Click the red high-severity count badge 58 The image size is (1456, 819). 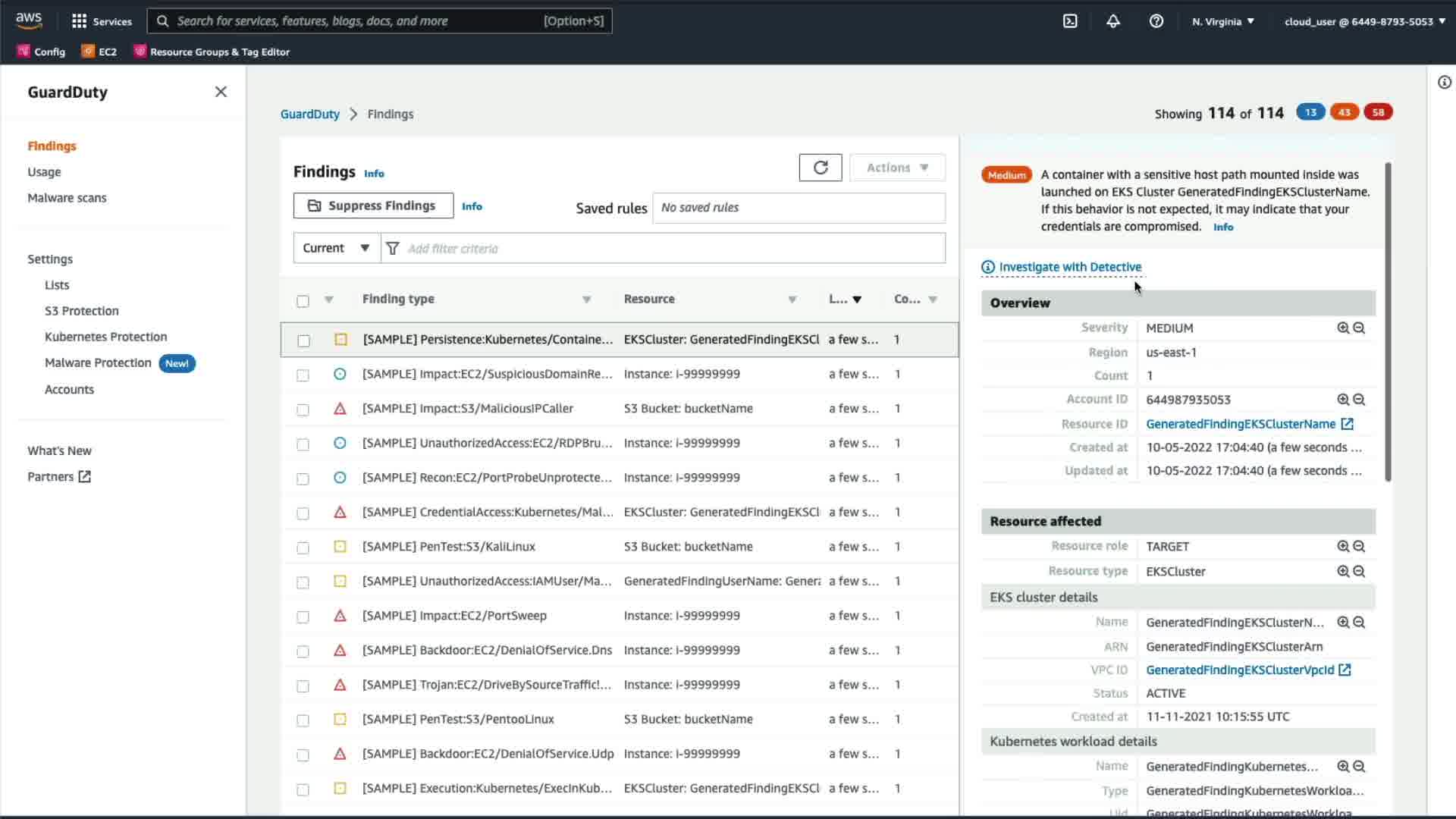point(1377,112)
